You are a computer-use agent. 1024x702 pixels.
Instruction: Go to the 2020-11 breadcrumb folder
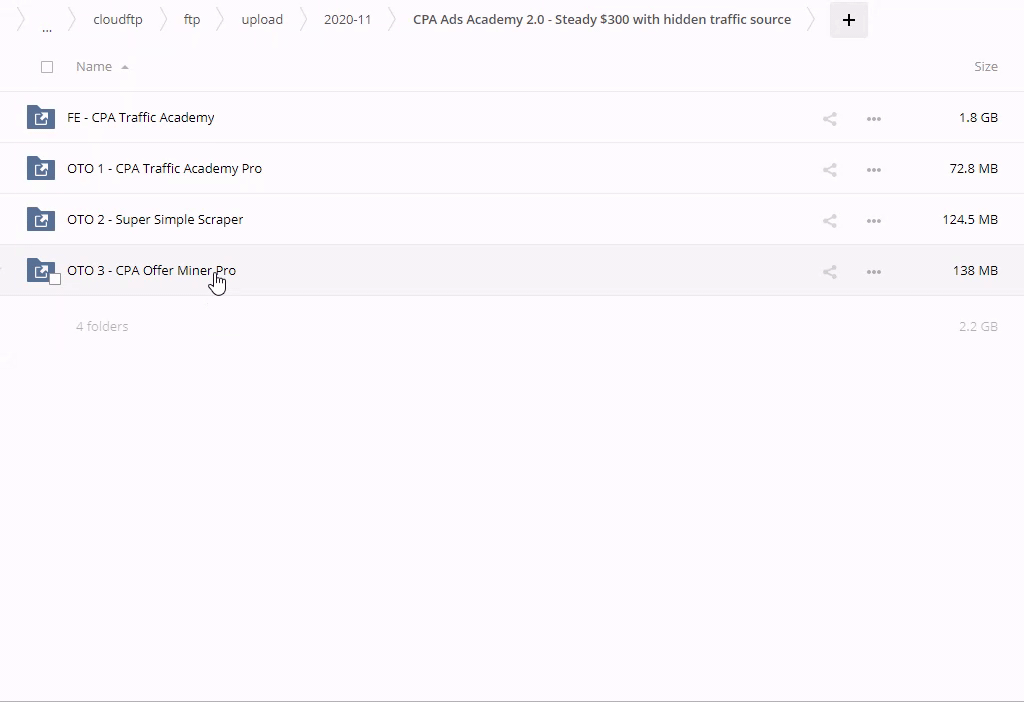pyautogui.click(x=347, y=20)
